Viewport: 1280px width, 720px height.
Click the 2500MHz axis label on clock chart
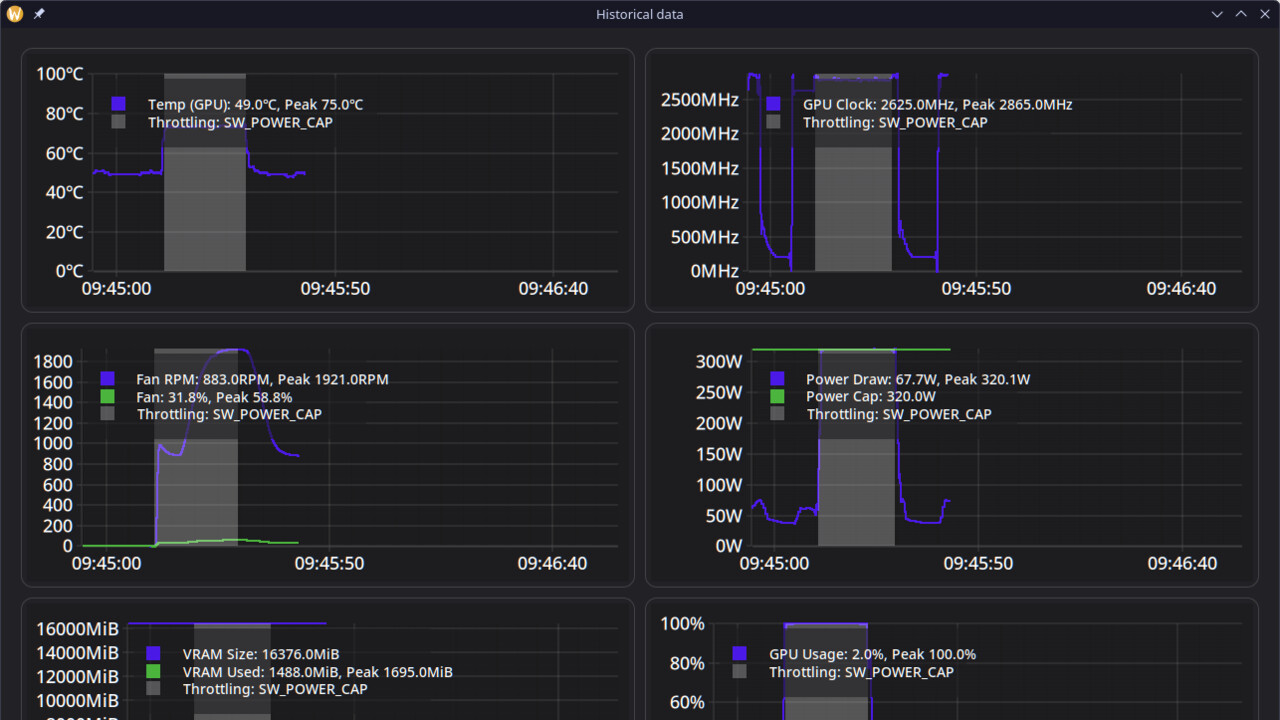point(700,100)
